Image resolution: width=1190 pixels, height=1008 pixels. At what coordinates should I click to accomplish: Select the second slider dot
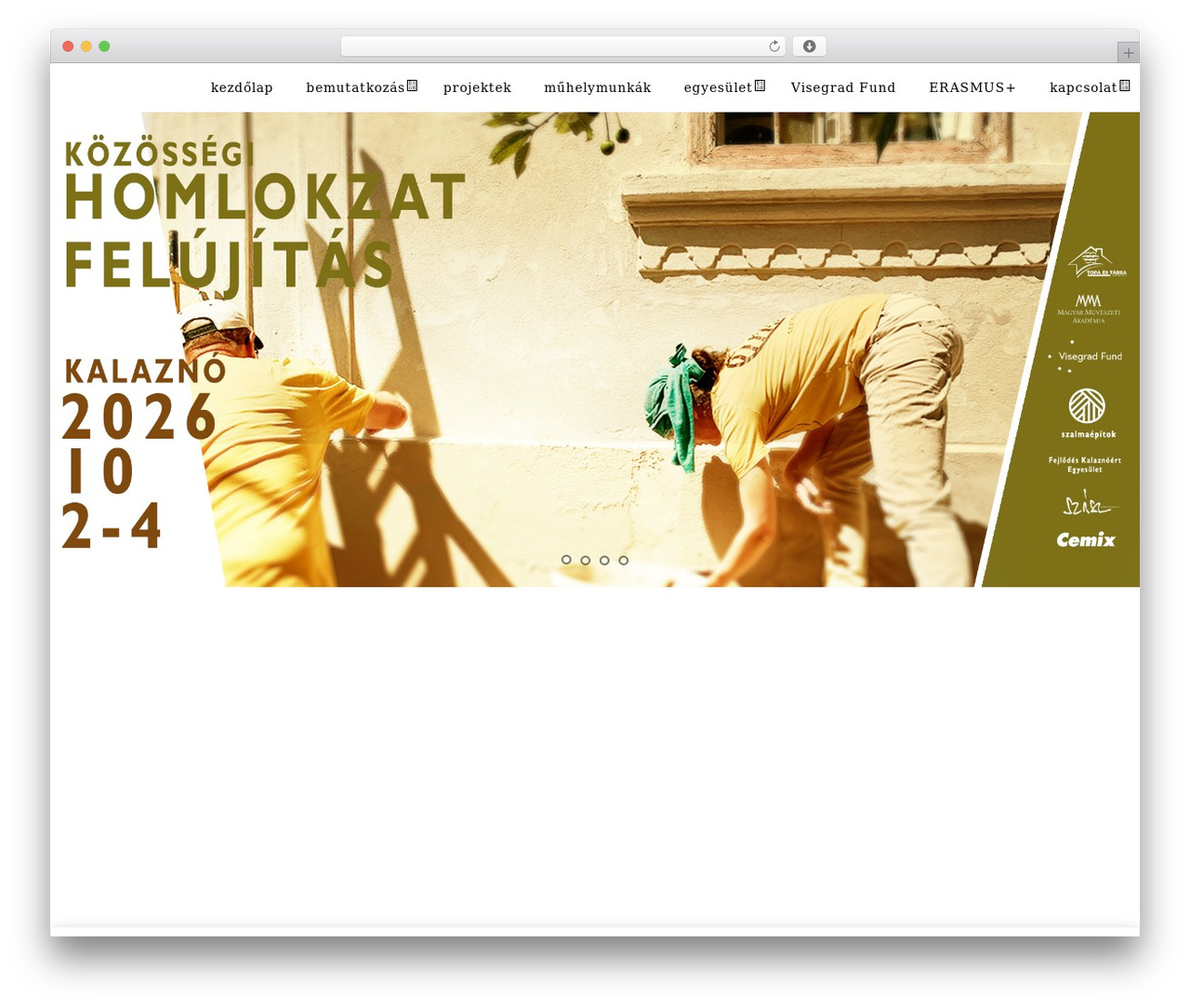[x=586, y=560]
